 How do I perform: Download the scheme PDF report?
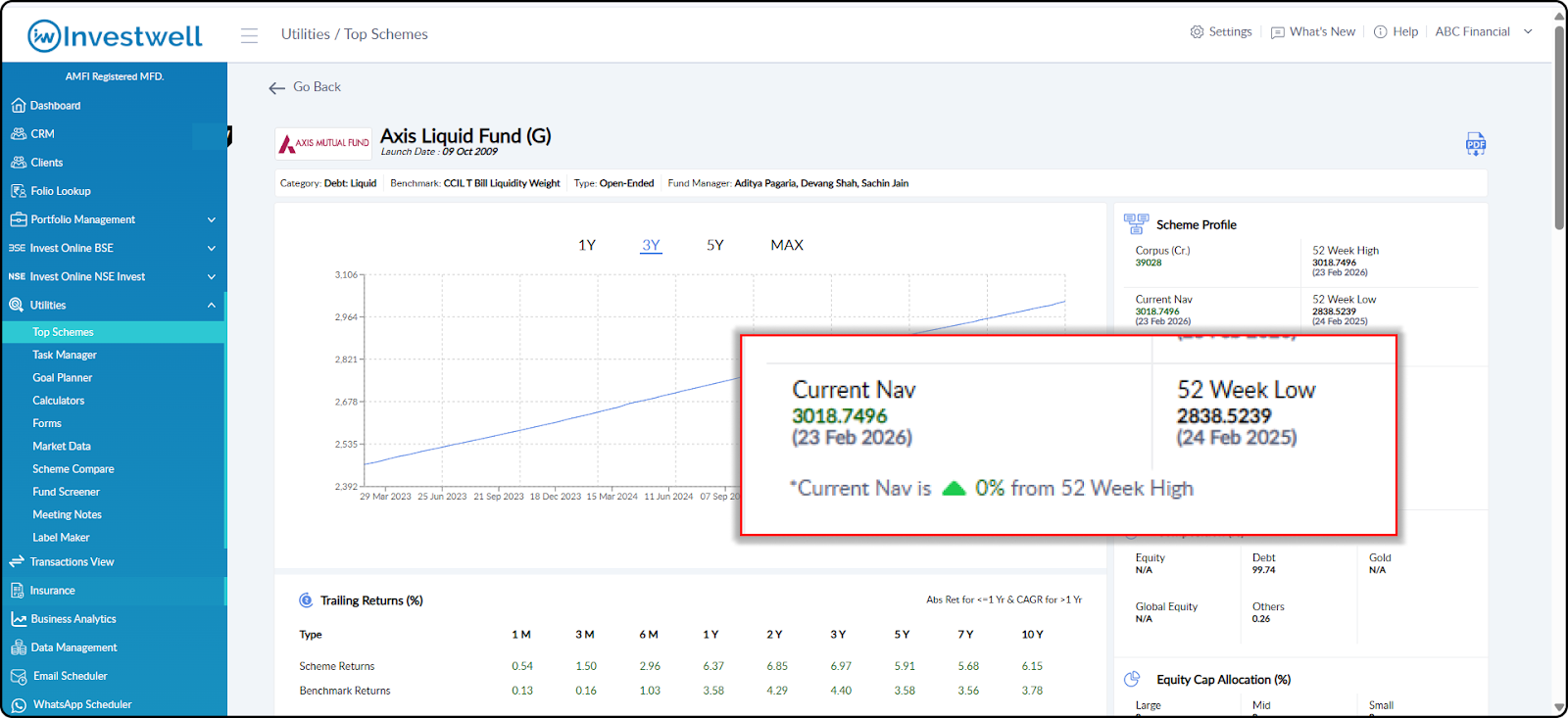pyautogui.click(x=1476, y=144)
